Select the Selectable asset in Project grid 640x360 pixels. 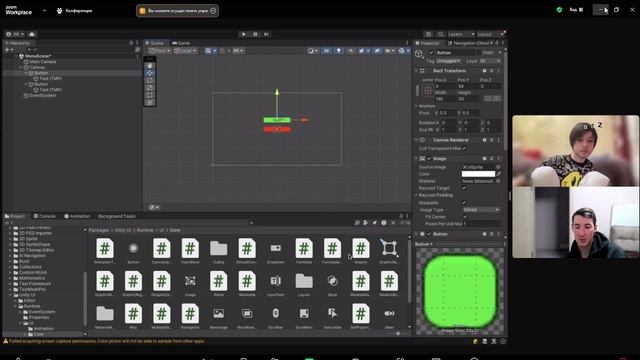tap(332, 316)
